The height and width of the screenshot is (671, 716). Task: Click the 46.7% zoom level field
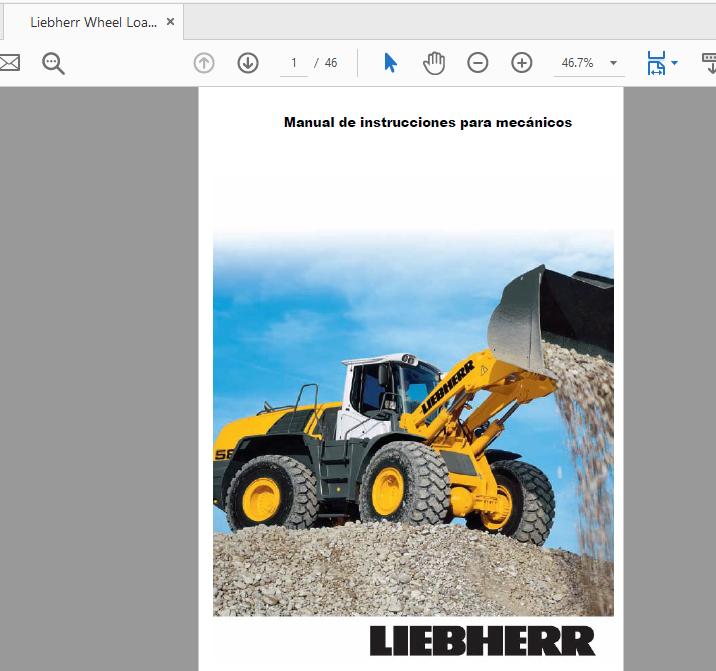pos(578,63)
